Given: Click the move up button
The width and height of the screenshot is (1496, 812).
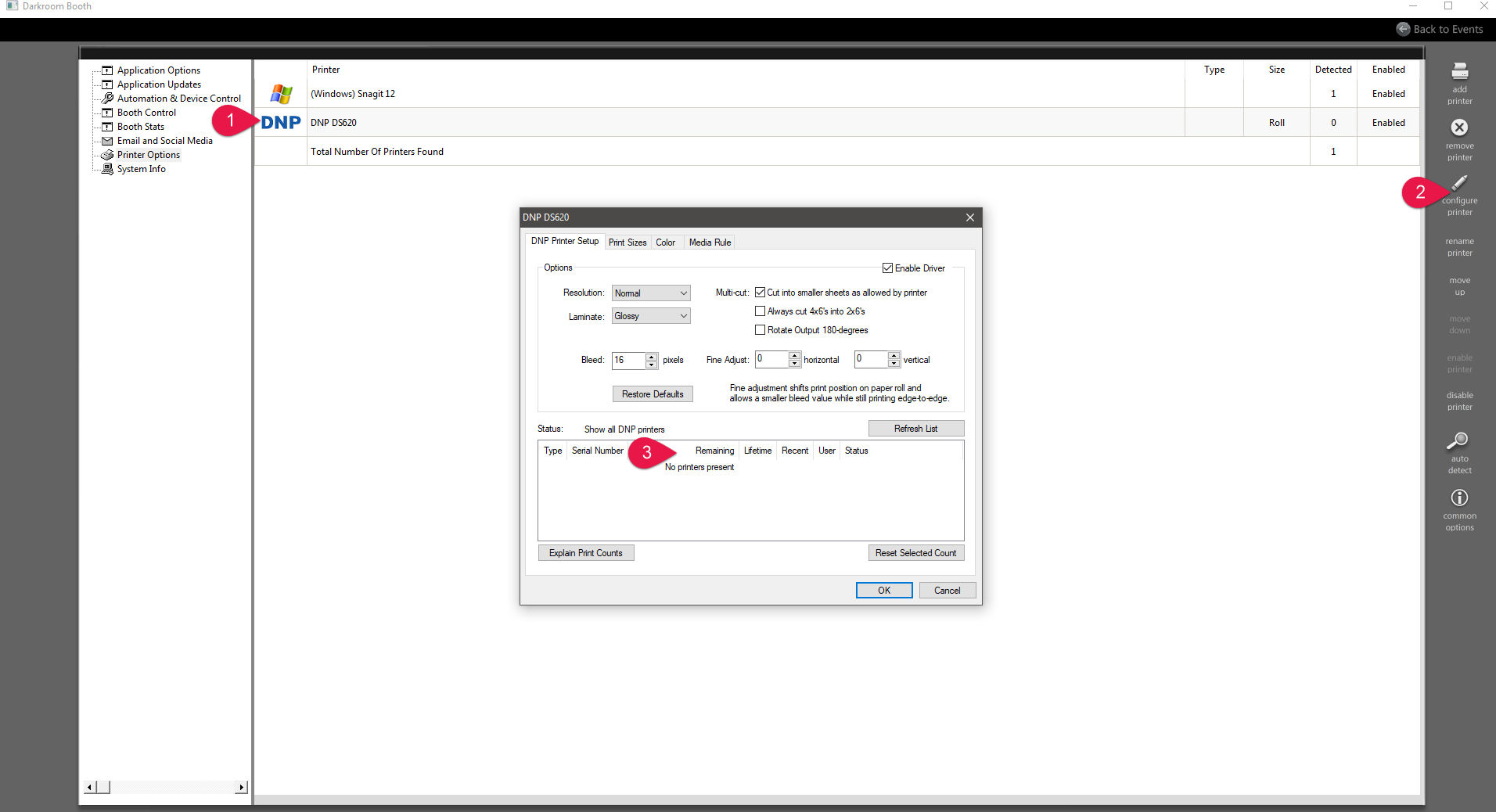Looking at the screenshot, I should click(1459, 286).
